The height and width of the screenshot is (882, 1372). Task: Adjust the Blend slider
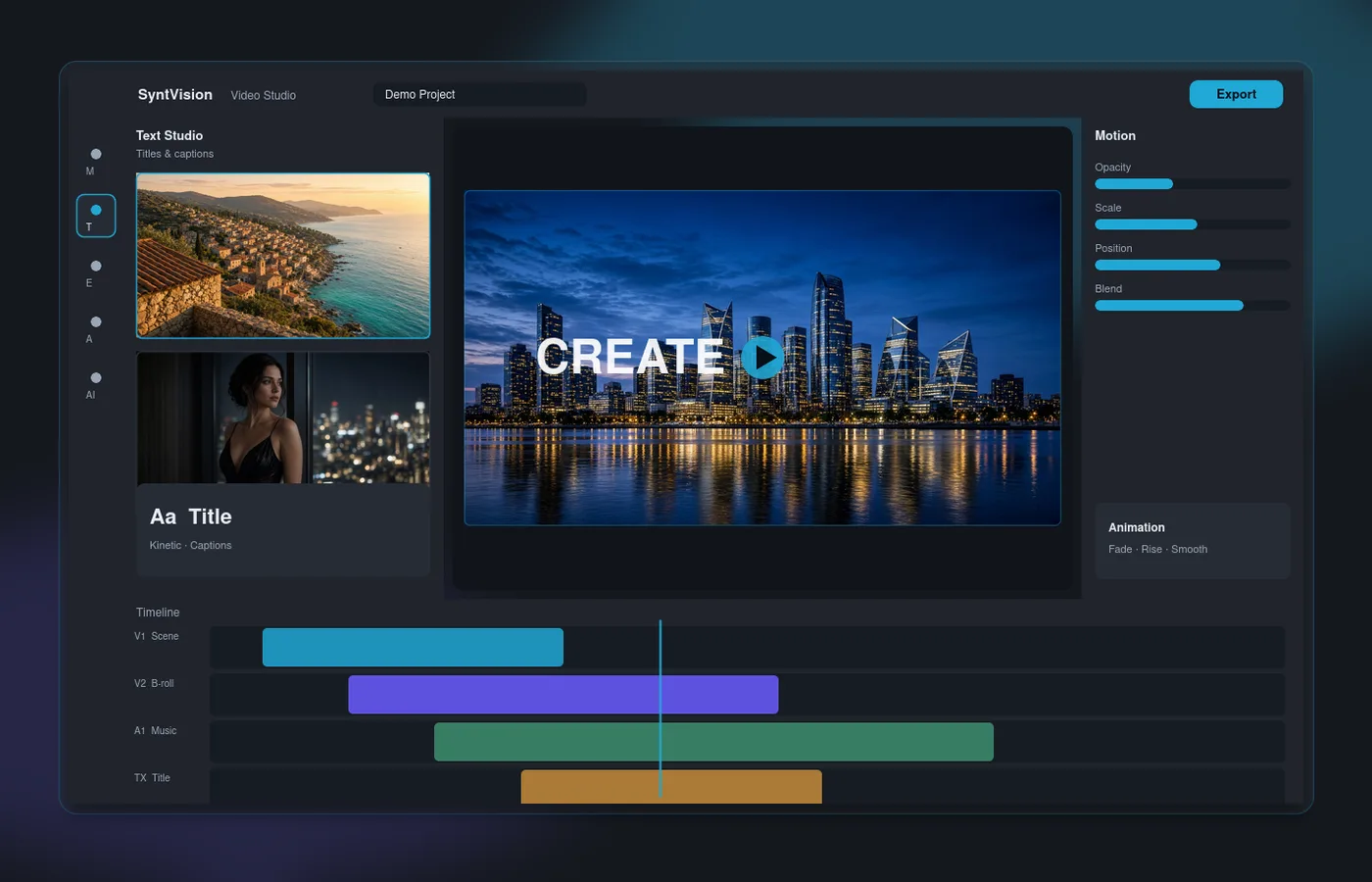pyautogui.click(x=1192, y=306)
